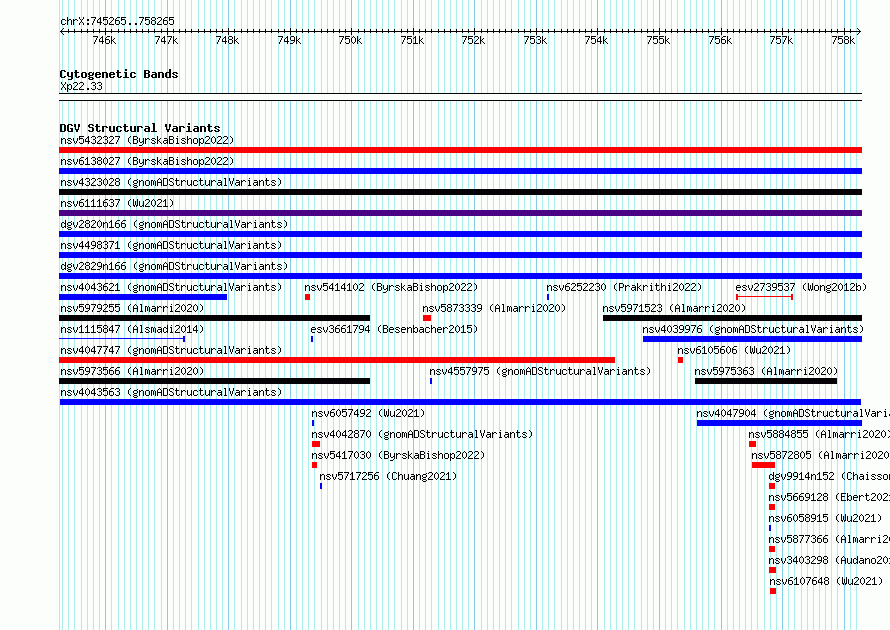
Task: Select the purple nsv6111637 variant bar
Action: (x=460, y=213)
